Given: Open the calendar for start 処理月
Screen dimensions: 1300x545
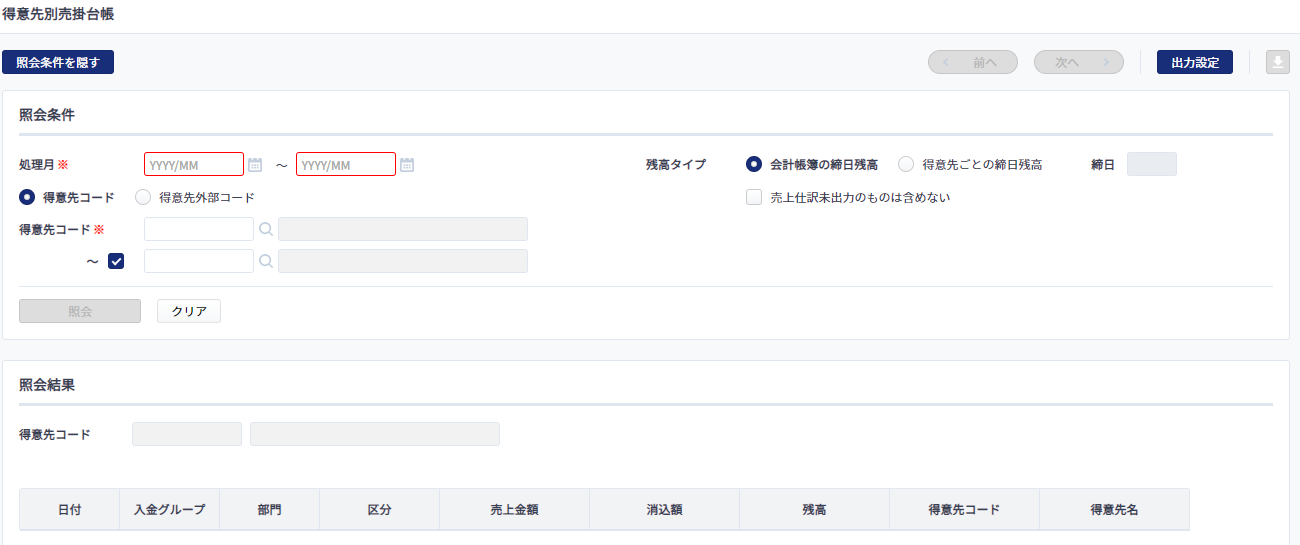Looking at the screenshot, I should pos(255,165).
